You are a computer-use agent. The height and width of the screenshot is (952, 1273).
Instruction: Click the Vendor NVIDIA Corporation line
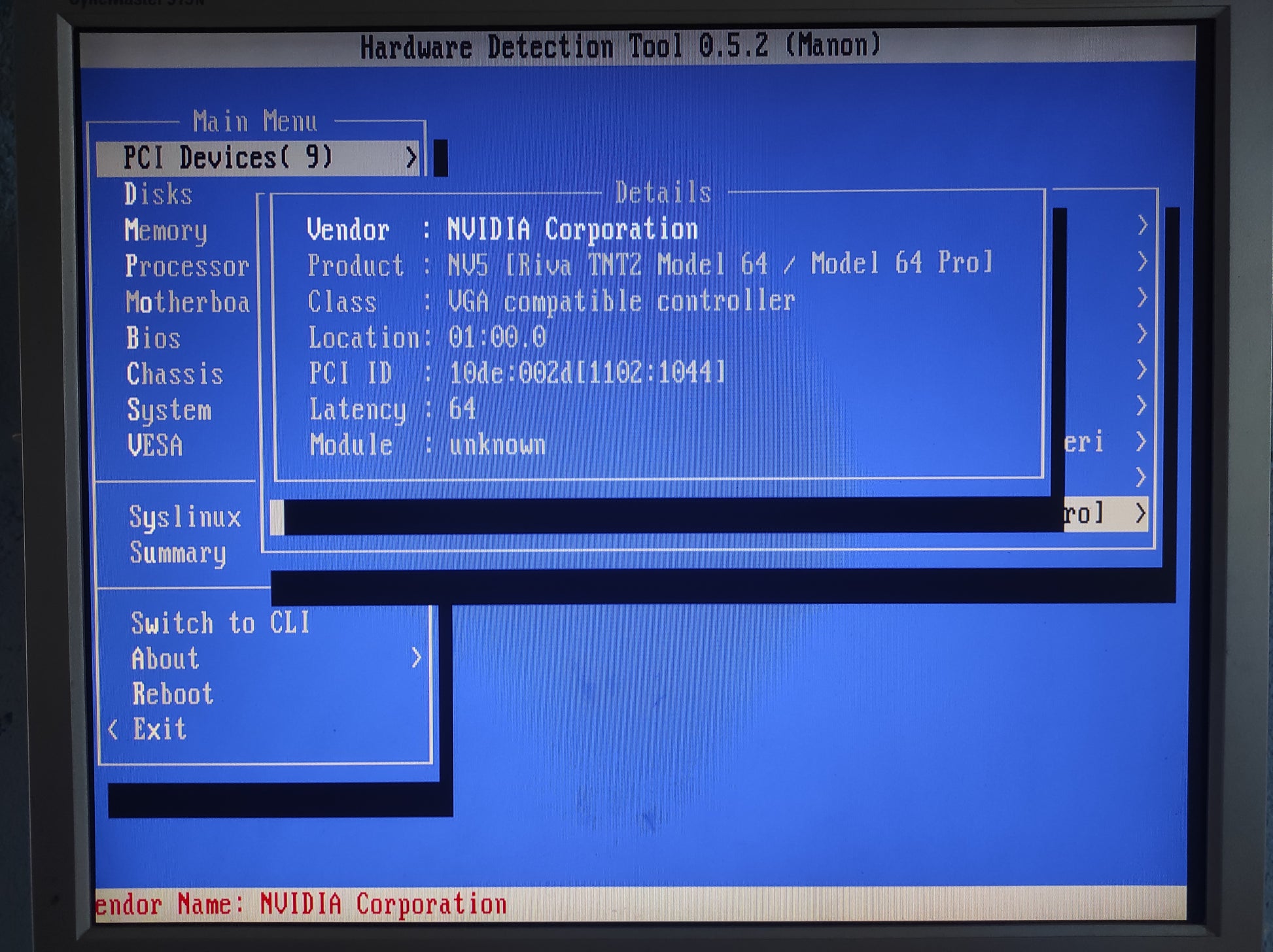click(x=502, y=229)
